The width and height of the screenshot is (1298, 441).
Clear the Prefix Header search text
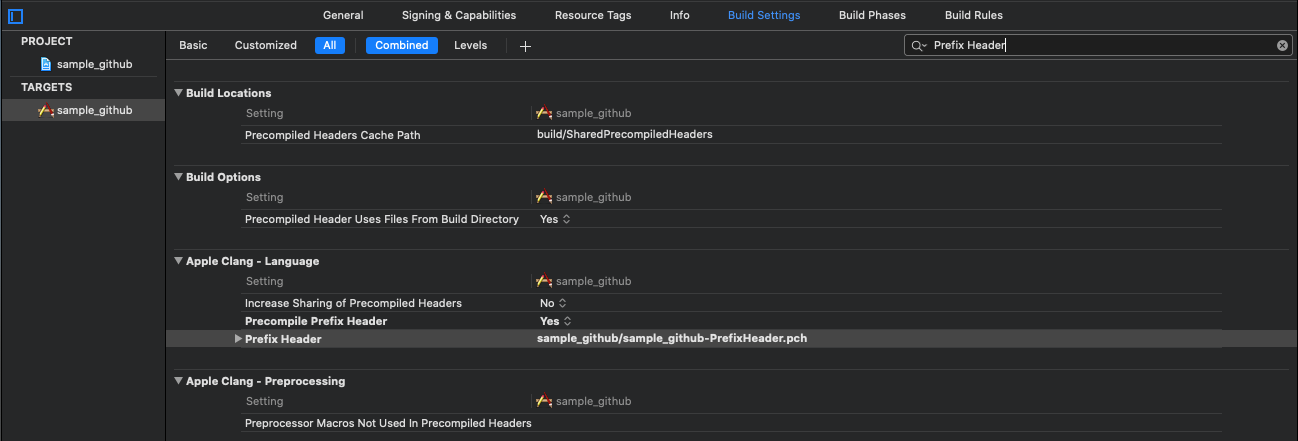point(1282,45)
